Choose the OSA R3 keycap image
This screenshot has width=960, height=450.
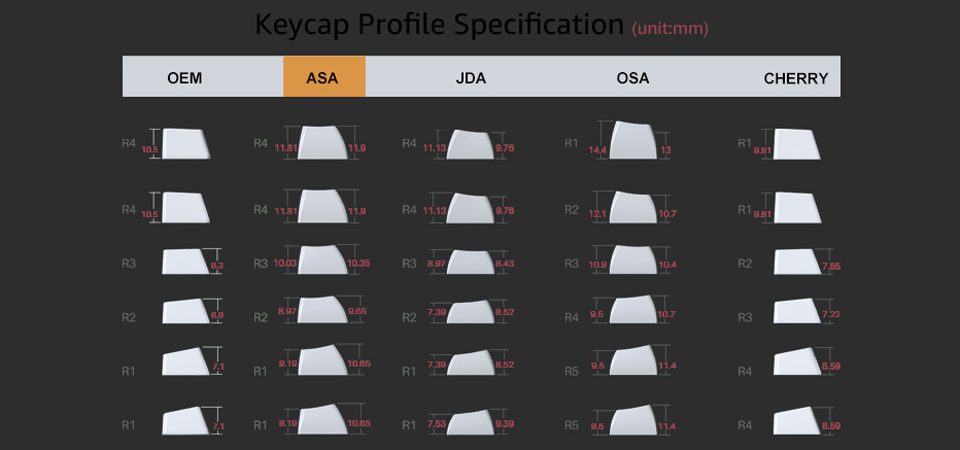click(635, 260)
